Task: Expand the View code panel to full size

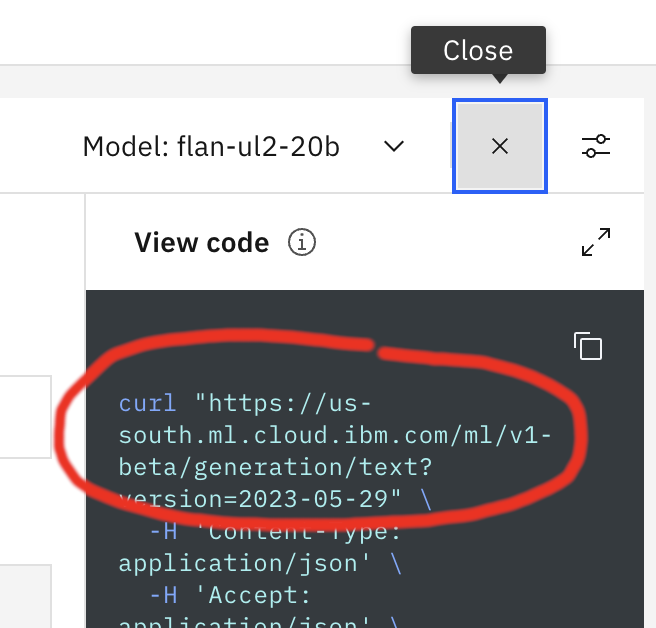Action: coord(596,242)
